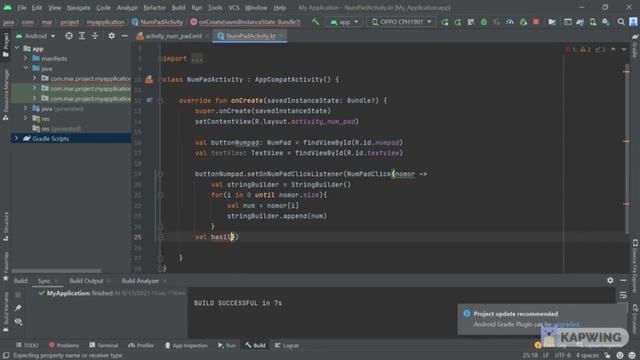Click the user account avatar icon
The height and width of the screenshot is (360, 640).
point(633,22)
